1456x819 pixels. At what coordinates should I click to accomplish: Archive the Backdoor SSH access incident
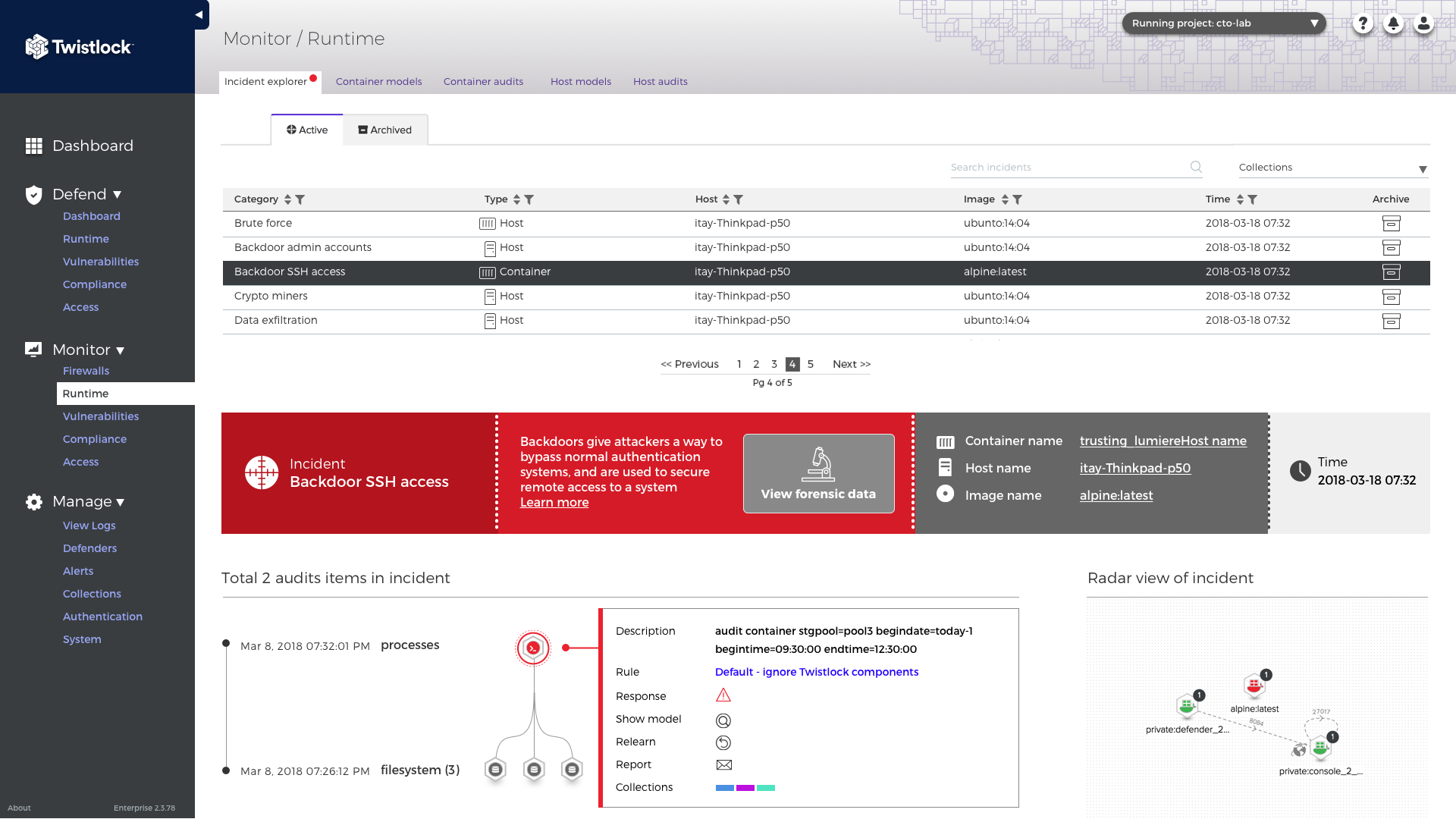pyautogui.click(x=1391, y=271)
